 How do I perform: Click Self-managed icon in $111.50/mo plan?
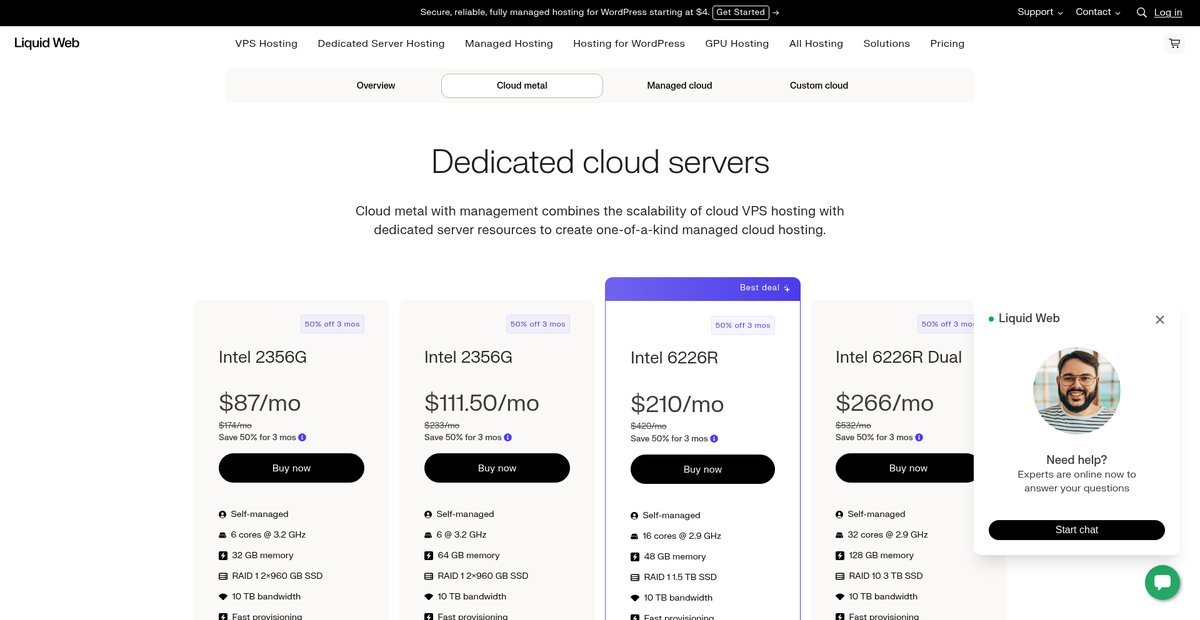click(x=428, y=514)
